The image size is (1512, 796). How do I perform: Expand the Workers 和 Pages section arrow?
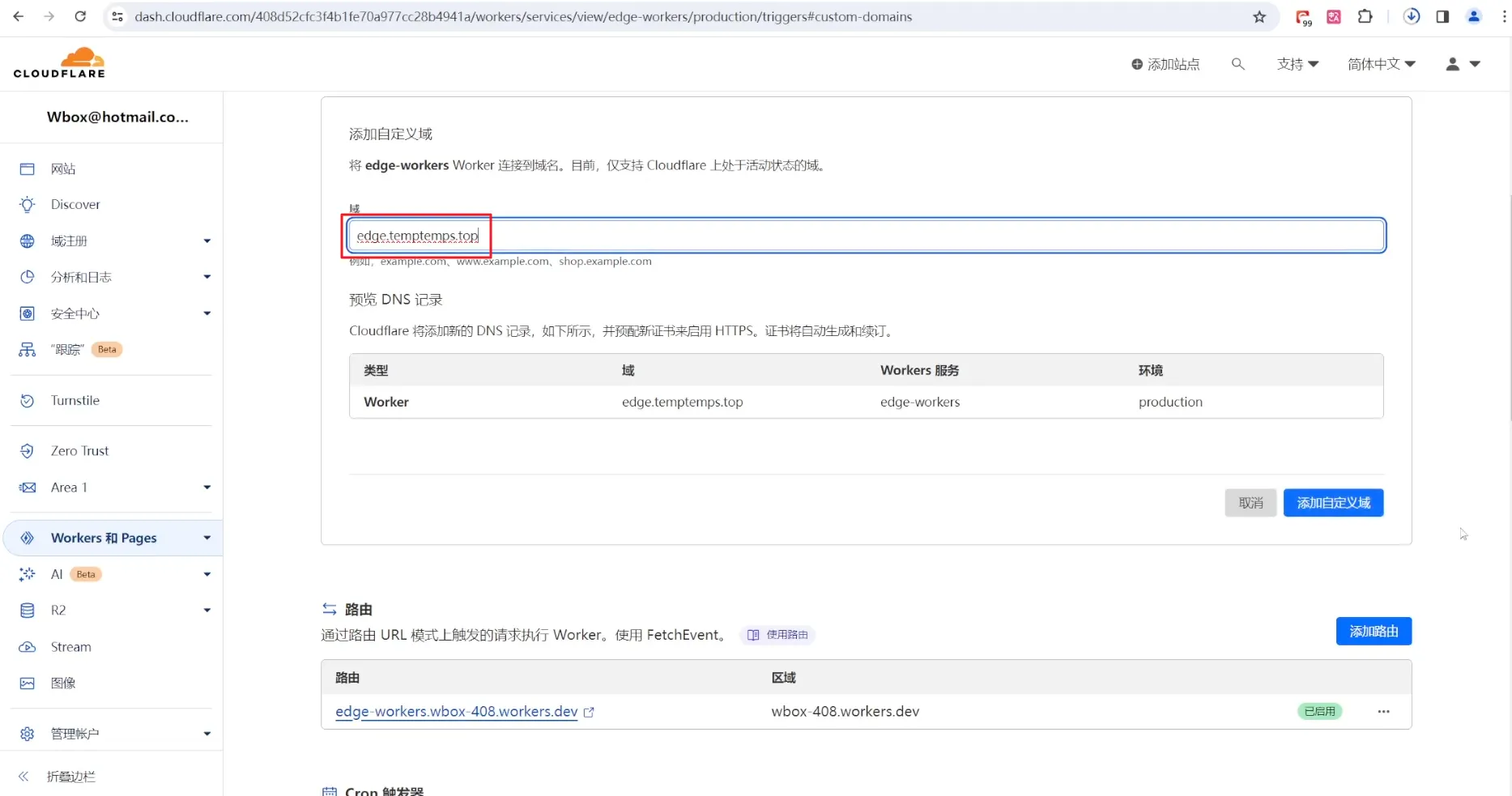207,538
